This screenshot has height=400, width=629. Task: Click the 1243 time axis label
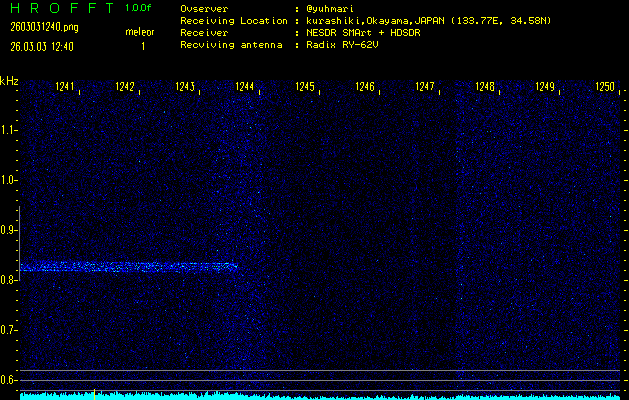185,87
